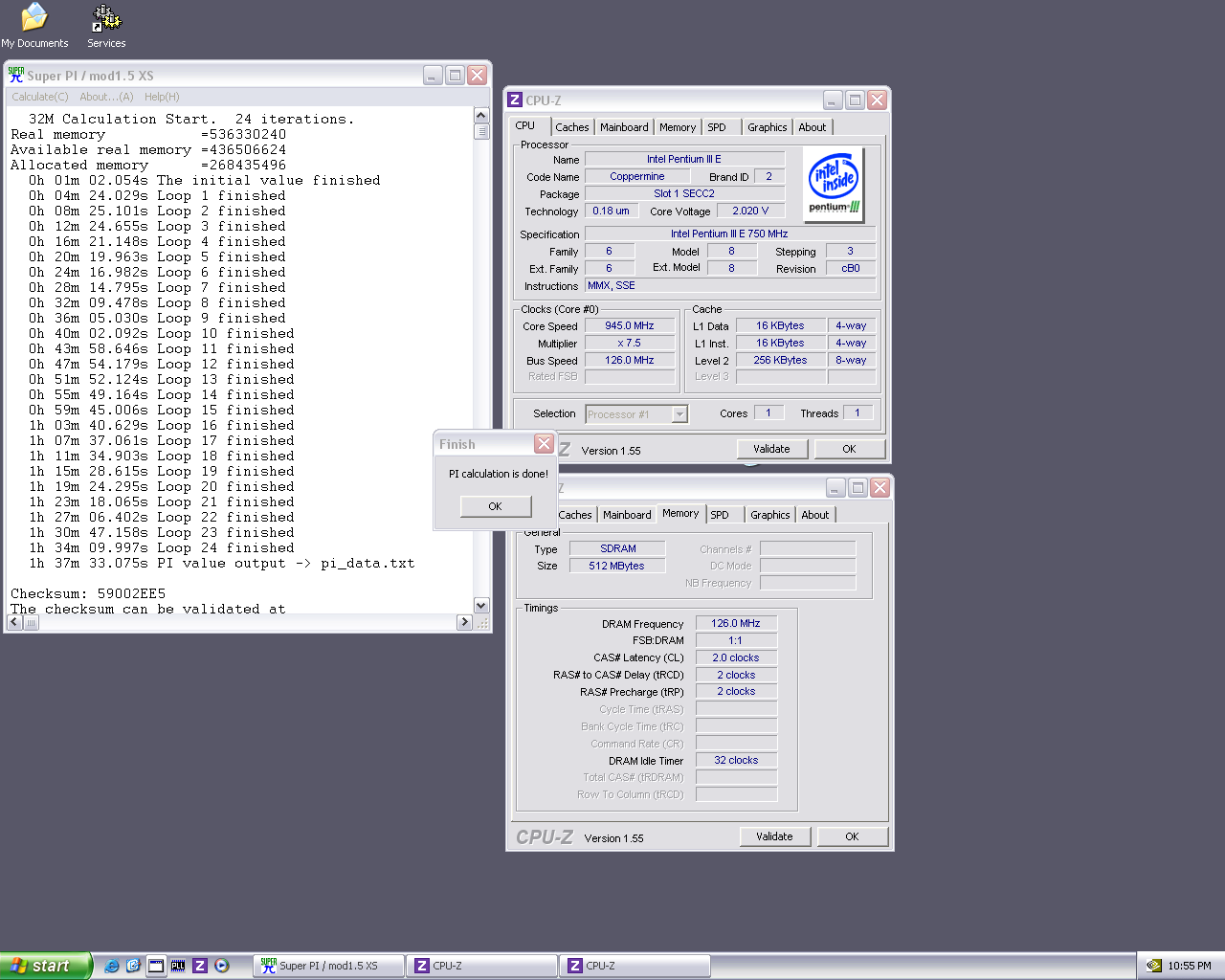Viewport: 1225px width, 980px height.
Task: Click the DRAM Idle Timer 32 clocks field
Action: pos(736,760)
